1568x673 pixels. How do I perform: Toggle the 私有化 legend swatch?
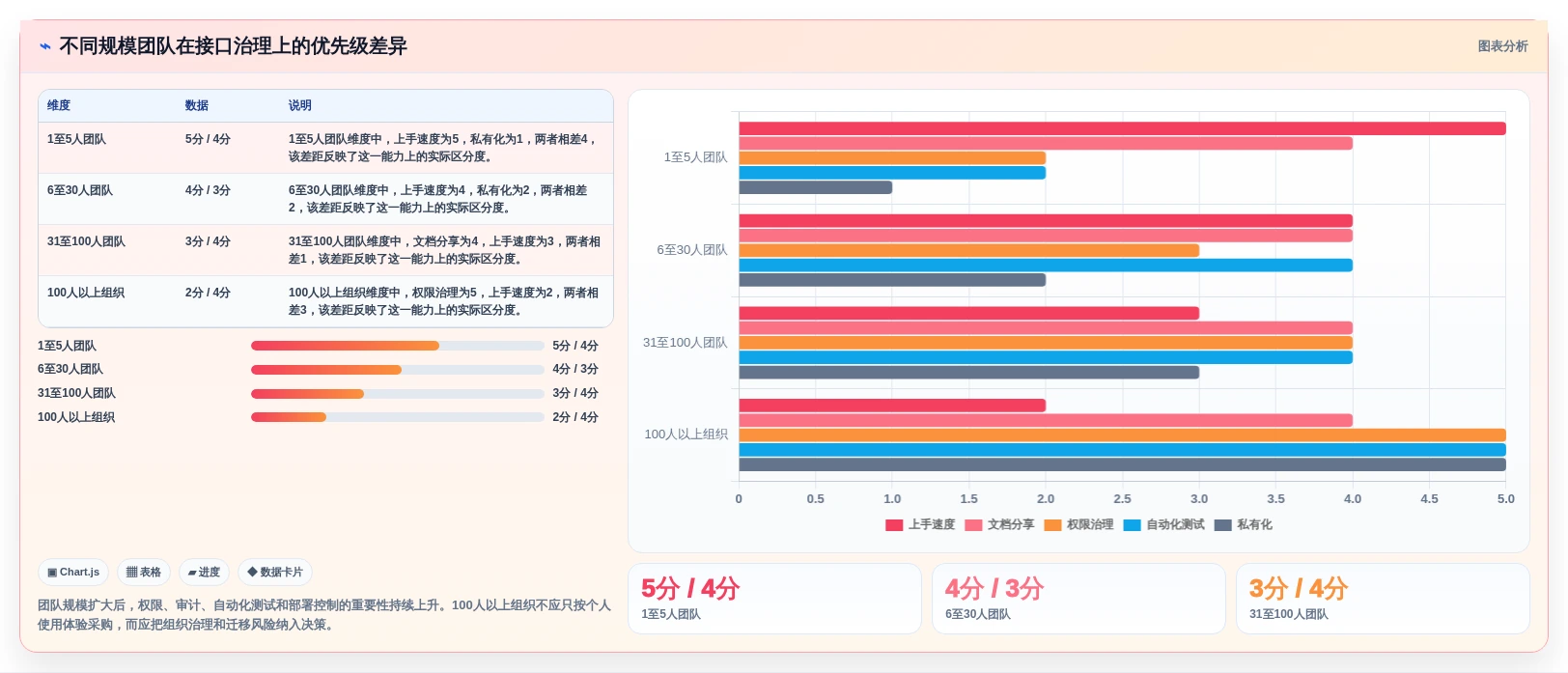click(x=1222, y=525)
